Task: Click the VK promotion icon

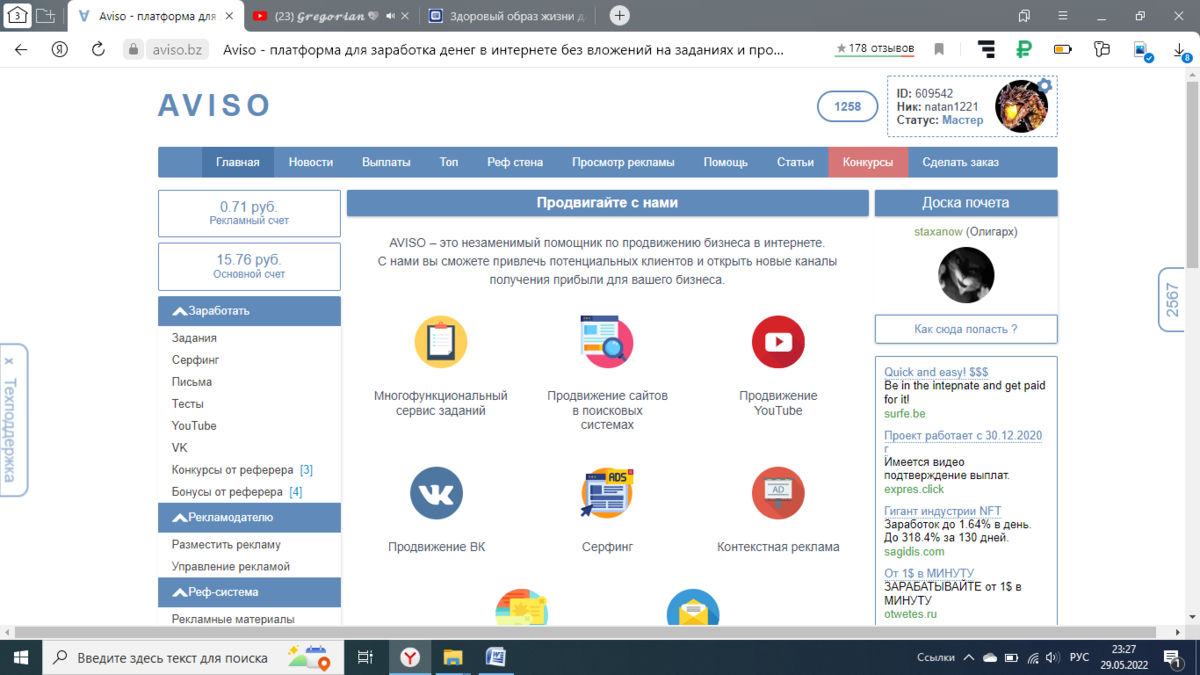Action: click(436, 493)
